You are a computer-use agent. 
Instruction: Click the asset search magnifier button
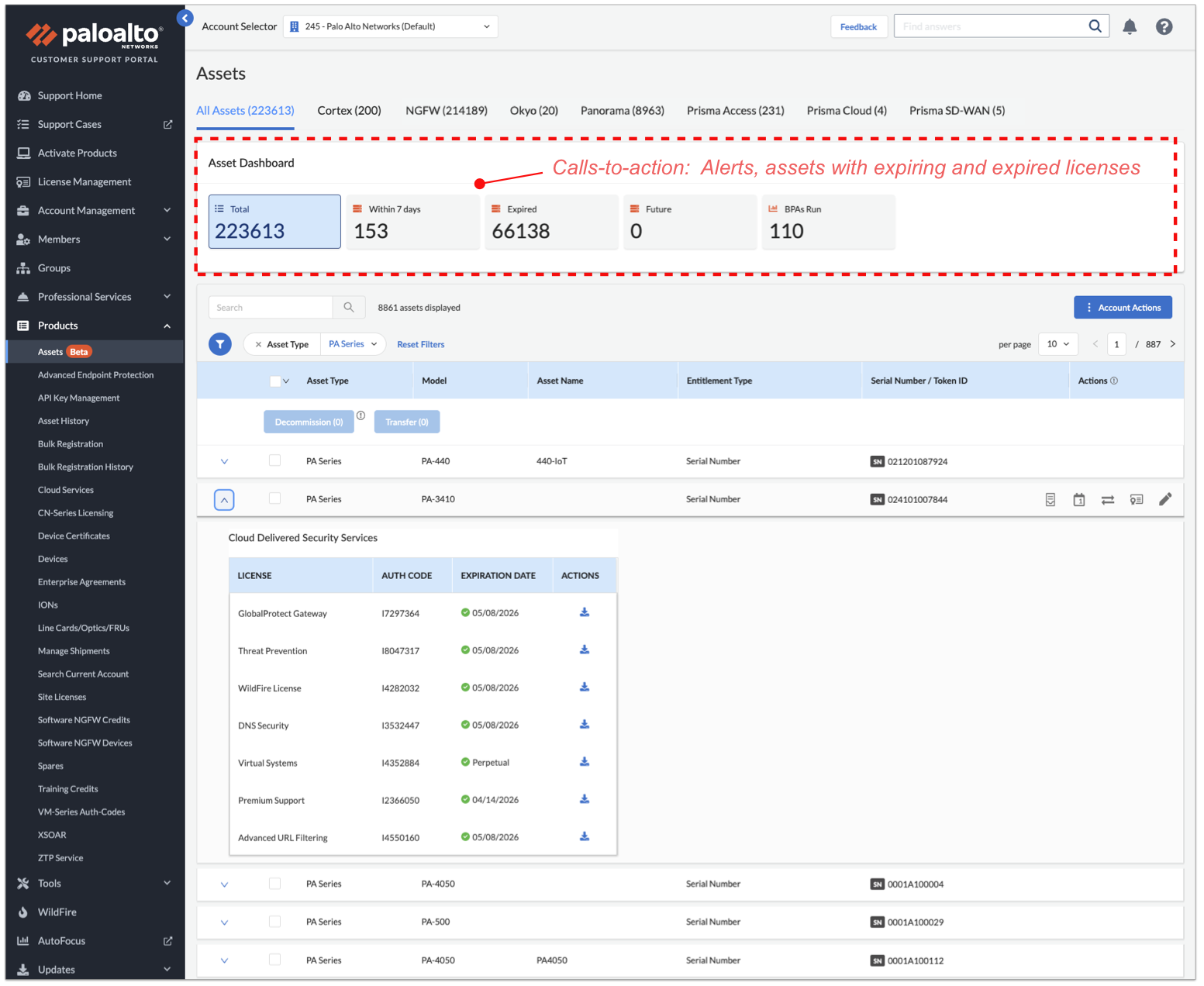point(349,308)
